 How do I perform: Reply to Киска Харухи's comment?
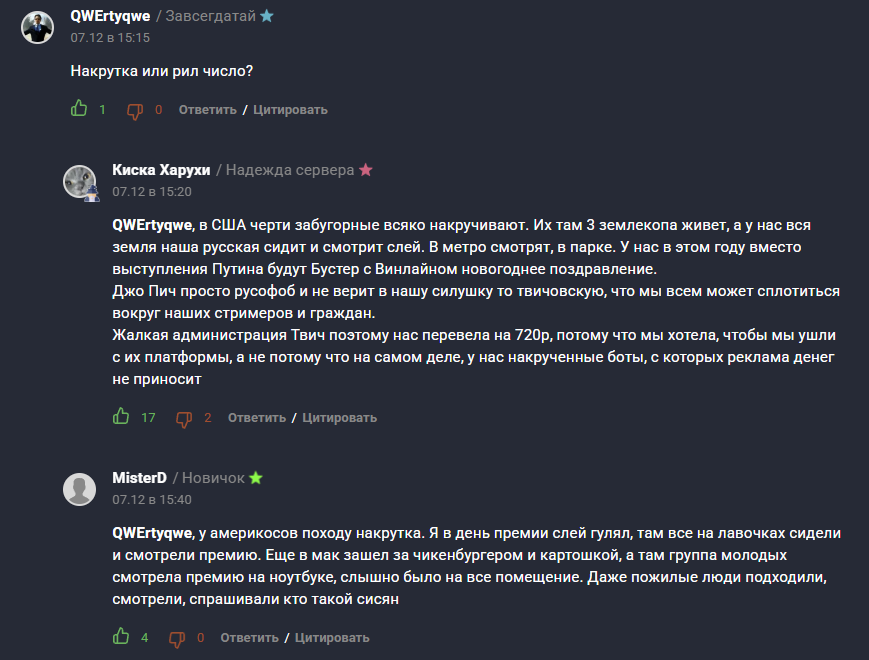256,418
